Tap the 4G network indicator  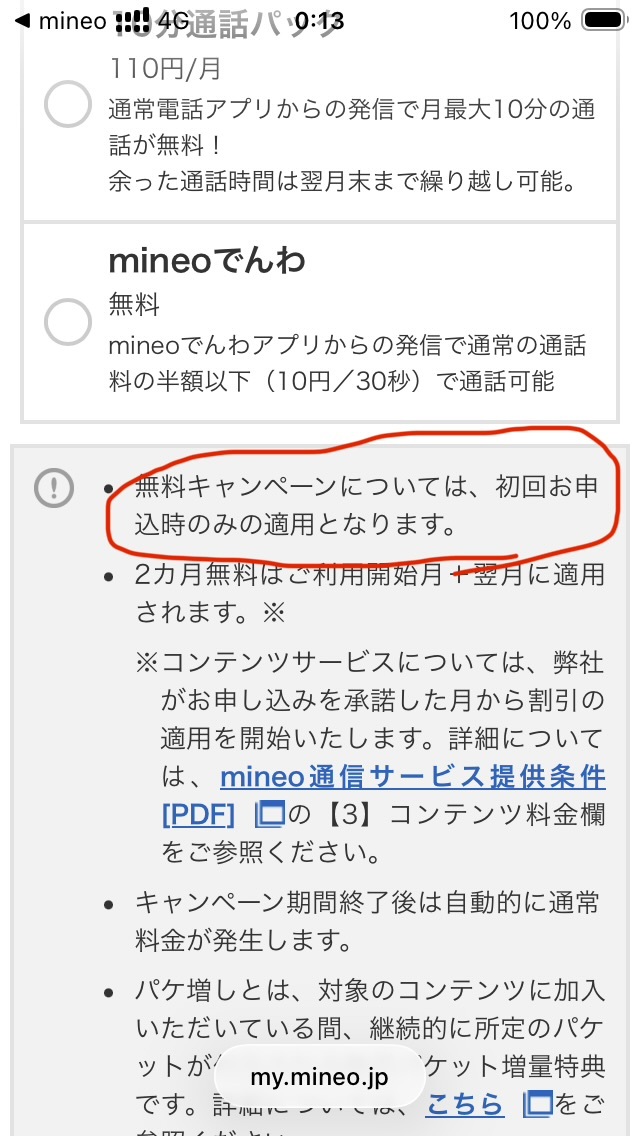pos(174,21)
